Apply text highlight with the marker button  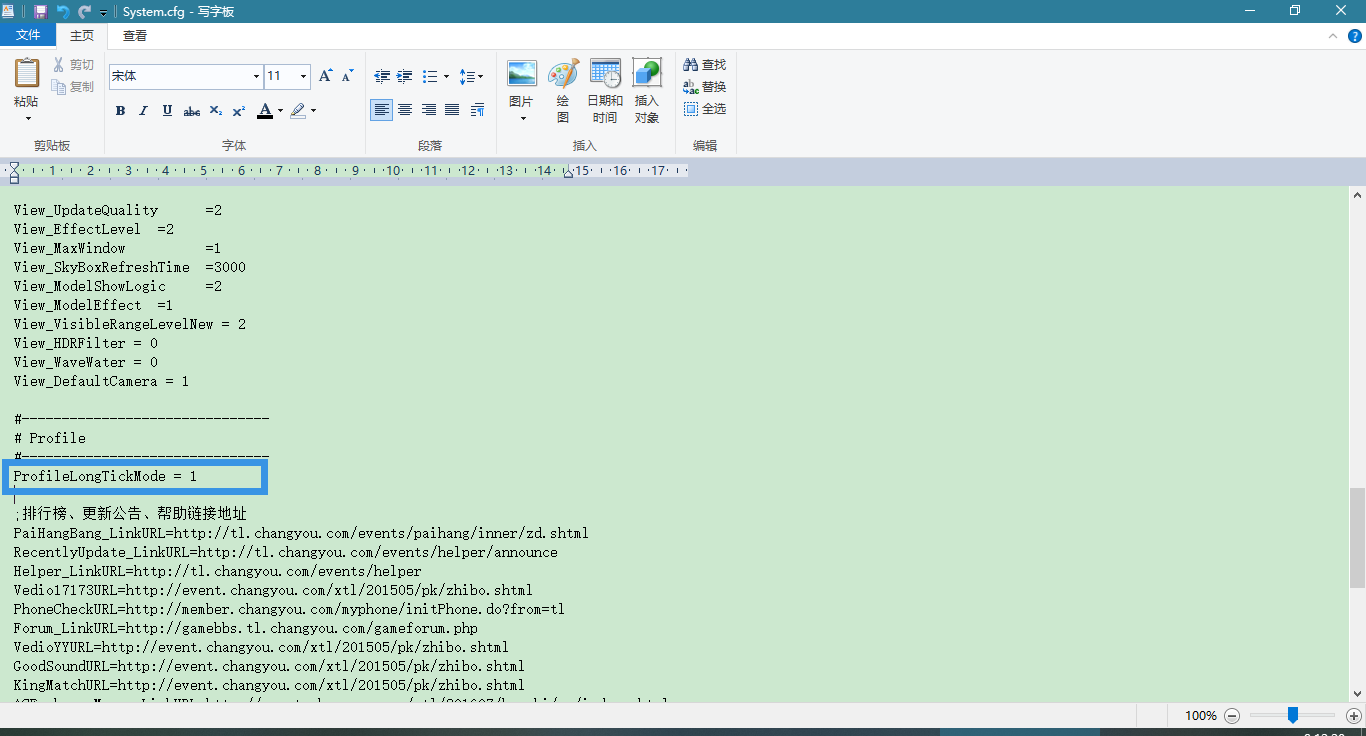(x=298, y=111)
